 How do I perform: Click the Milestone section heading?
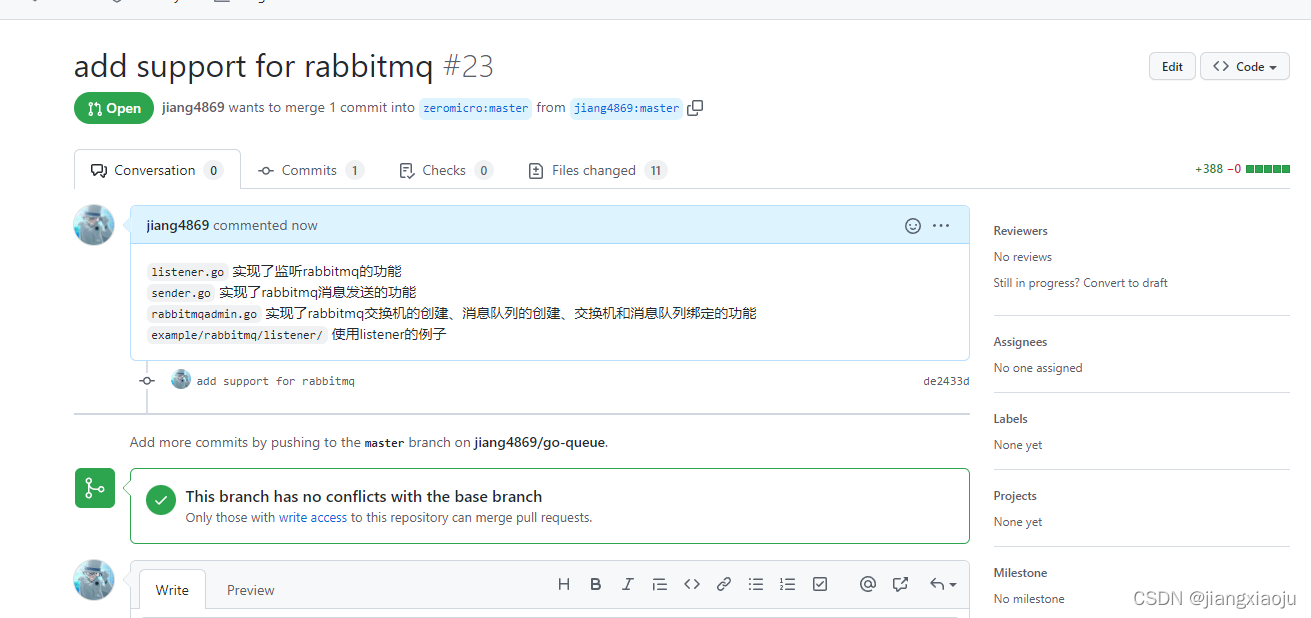(1020, 573)
